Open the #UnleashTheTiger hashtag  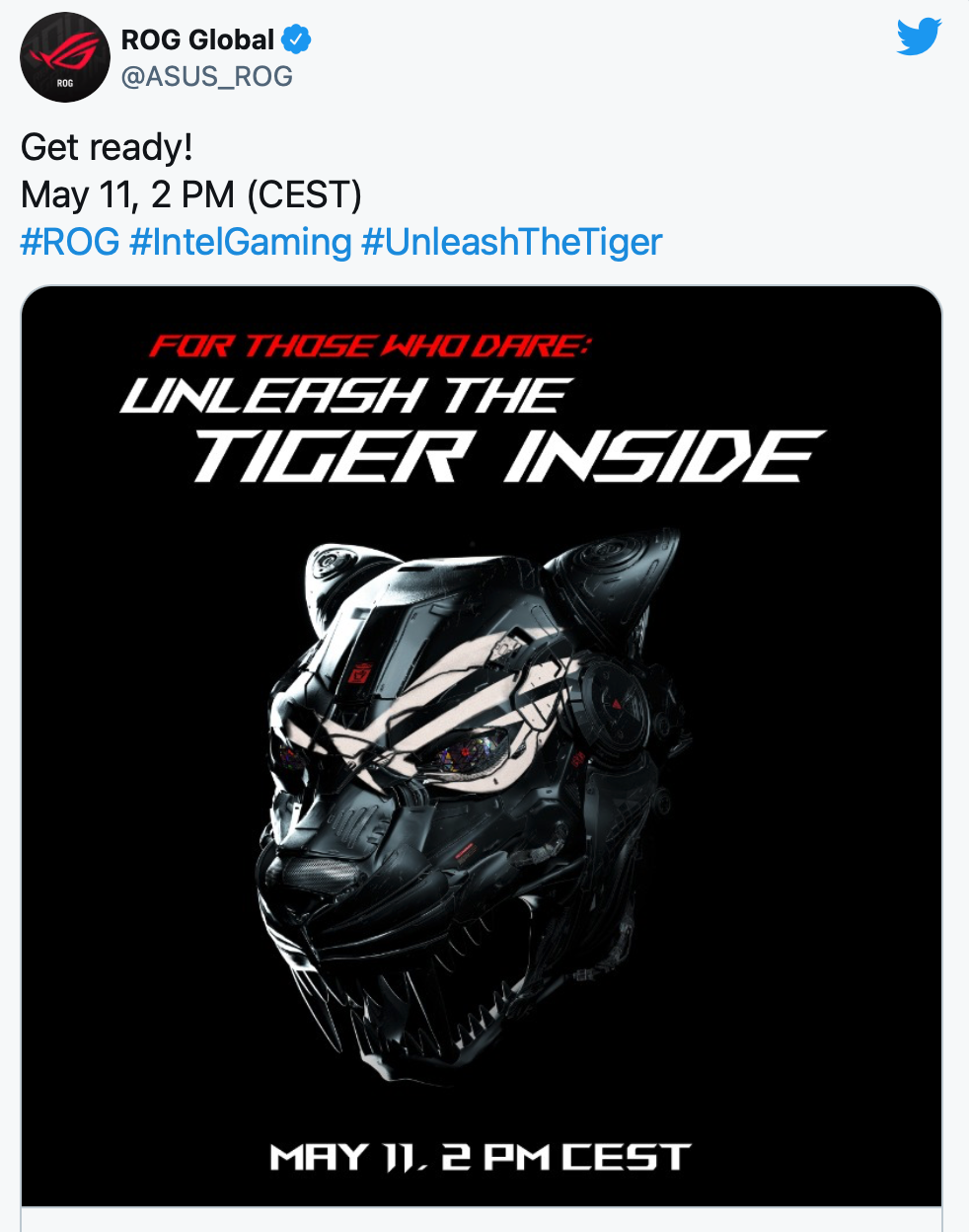pos(511,242)
